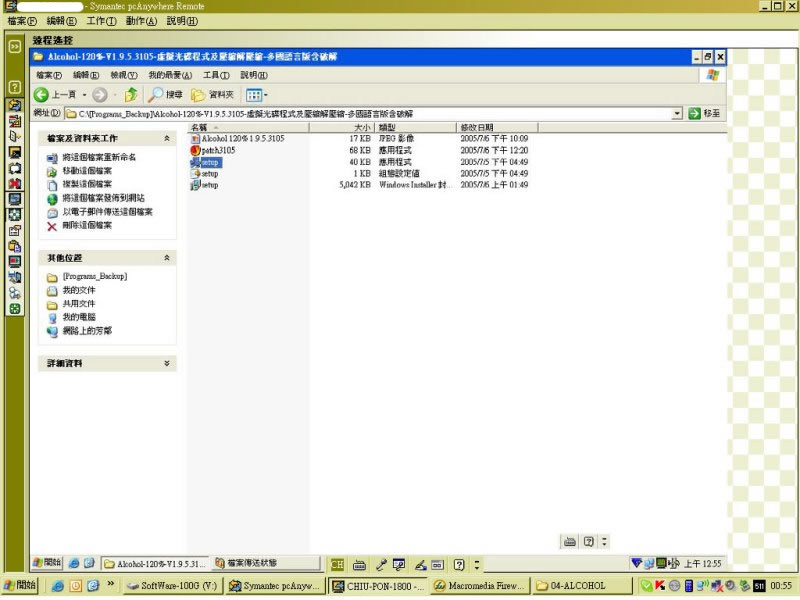Image resolution: width=800 pixels, height=600 pixels.
Task: Select the Alcohol 120% 1.9.5.3105 JPEG file
Action: (238, 138)
